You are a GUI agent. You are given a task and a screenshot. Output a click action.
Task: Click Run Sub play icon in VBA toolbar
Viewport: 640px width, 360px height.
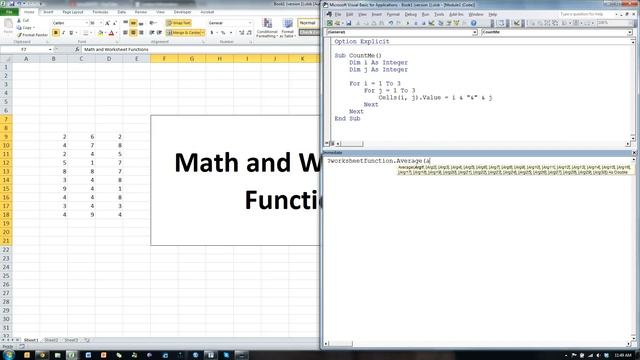tap(408, 23)
